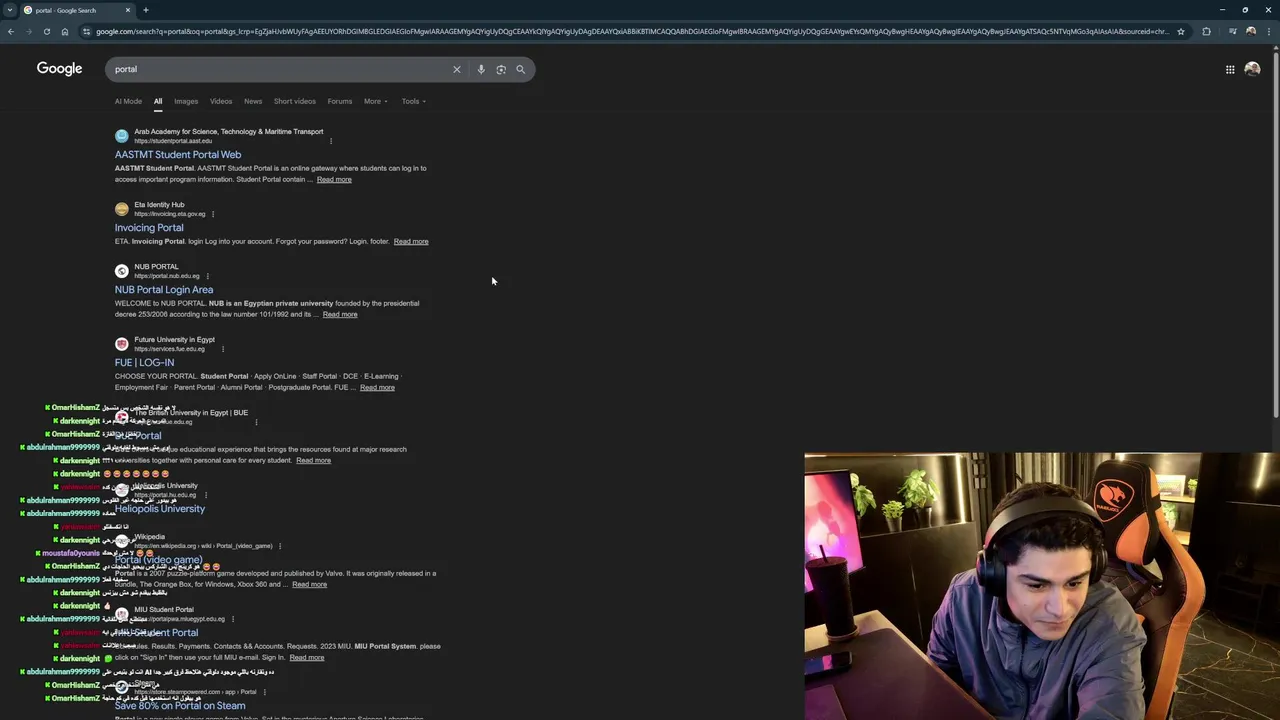Clear the search box with the X icon
The image size is (1280, 720).
[x=457, y=69]
